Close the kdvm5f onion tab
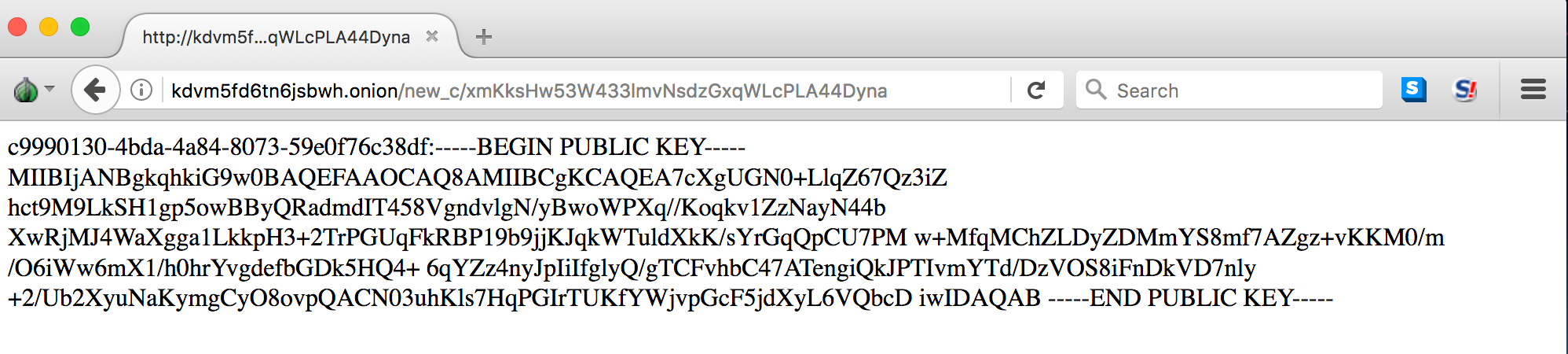Viewport: 1568px width, 354px height. point(431,36)
